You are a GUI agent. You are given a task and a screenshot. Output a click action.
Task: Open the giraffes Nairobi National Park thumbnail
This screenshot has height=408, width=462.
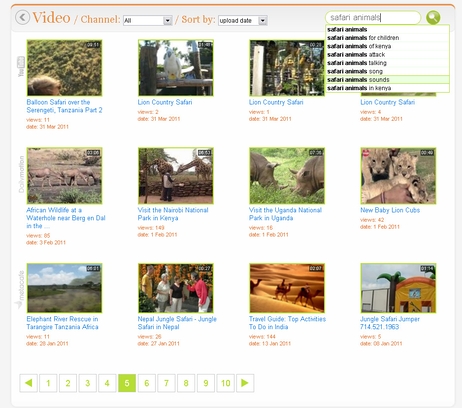(x=176, y=176)
